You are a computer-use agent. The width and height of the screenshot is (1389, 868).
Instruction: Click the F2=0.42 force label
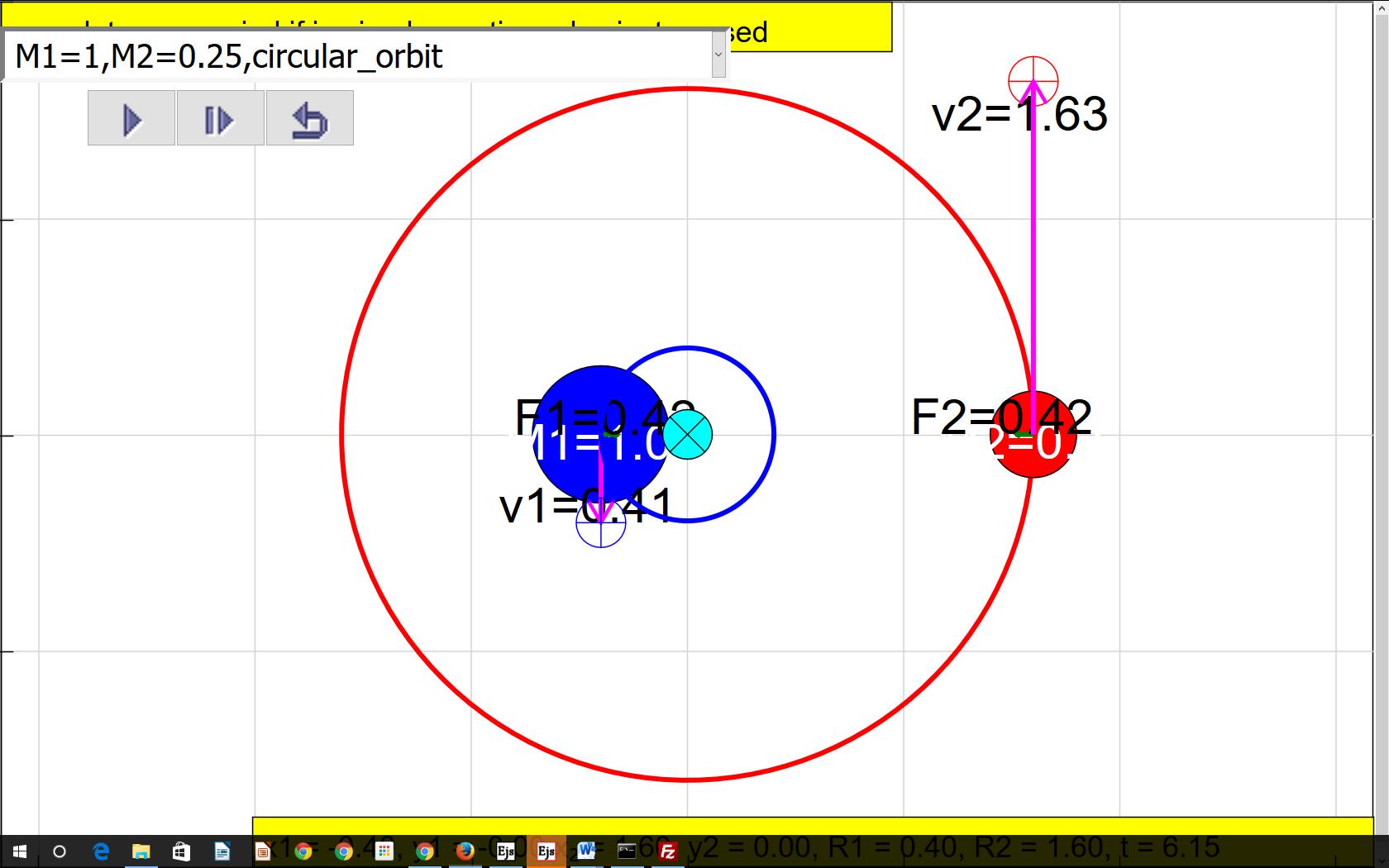[x=1001, y=417]
